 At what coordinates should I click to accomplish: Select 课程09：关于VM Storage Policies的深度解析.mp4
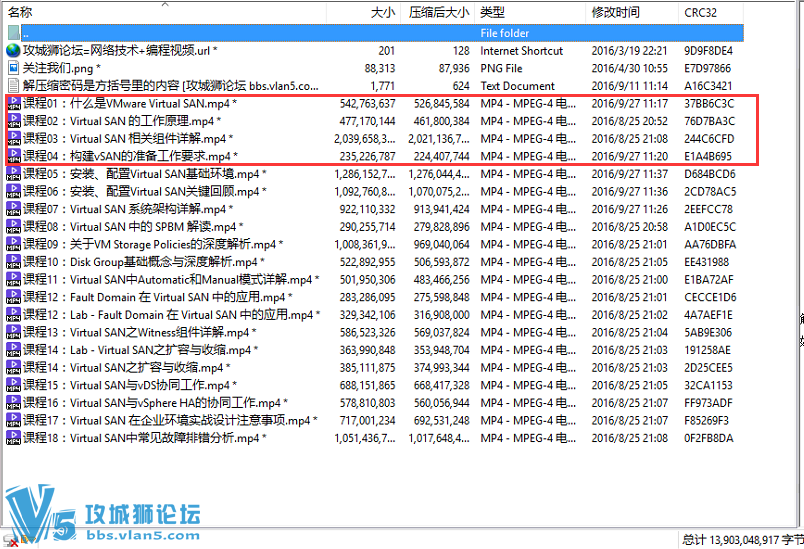click(x=153, y=244)
